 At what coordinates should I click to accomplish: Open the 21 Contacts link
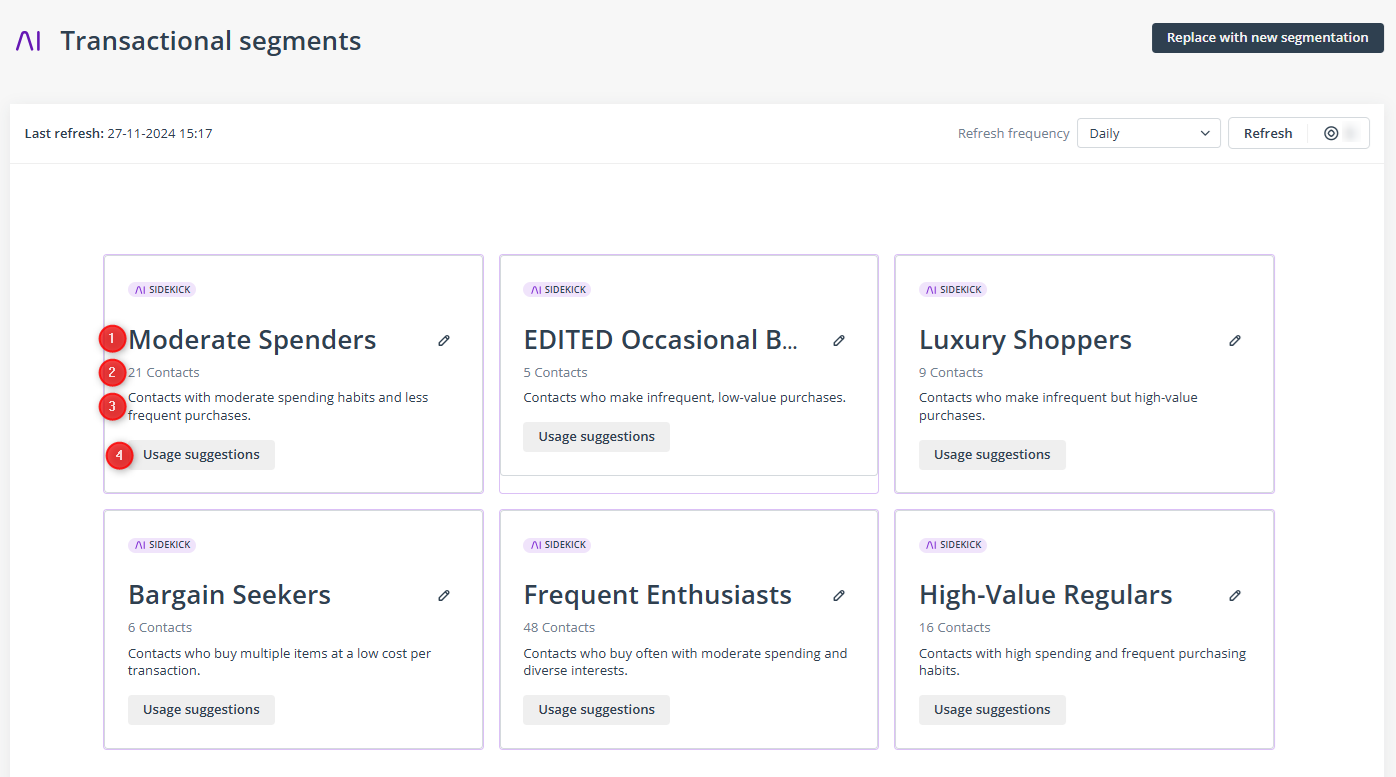tap(164, 373)
